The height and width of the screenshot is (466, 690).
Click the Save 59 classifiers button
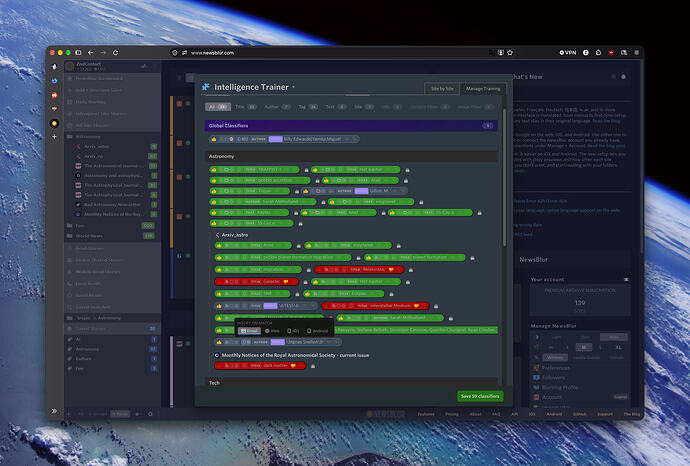click(x=480, y=396)
